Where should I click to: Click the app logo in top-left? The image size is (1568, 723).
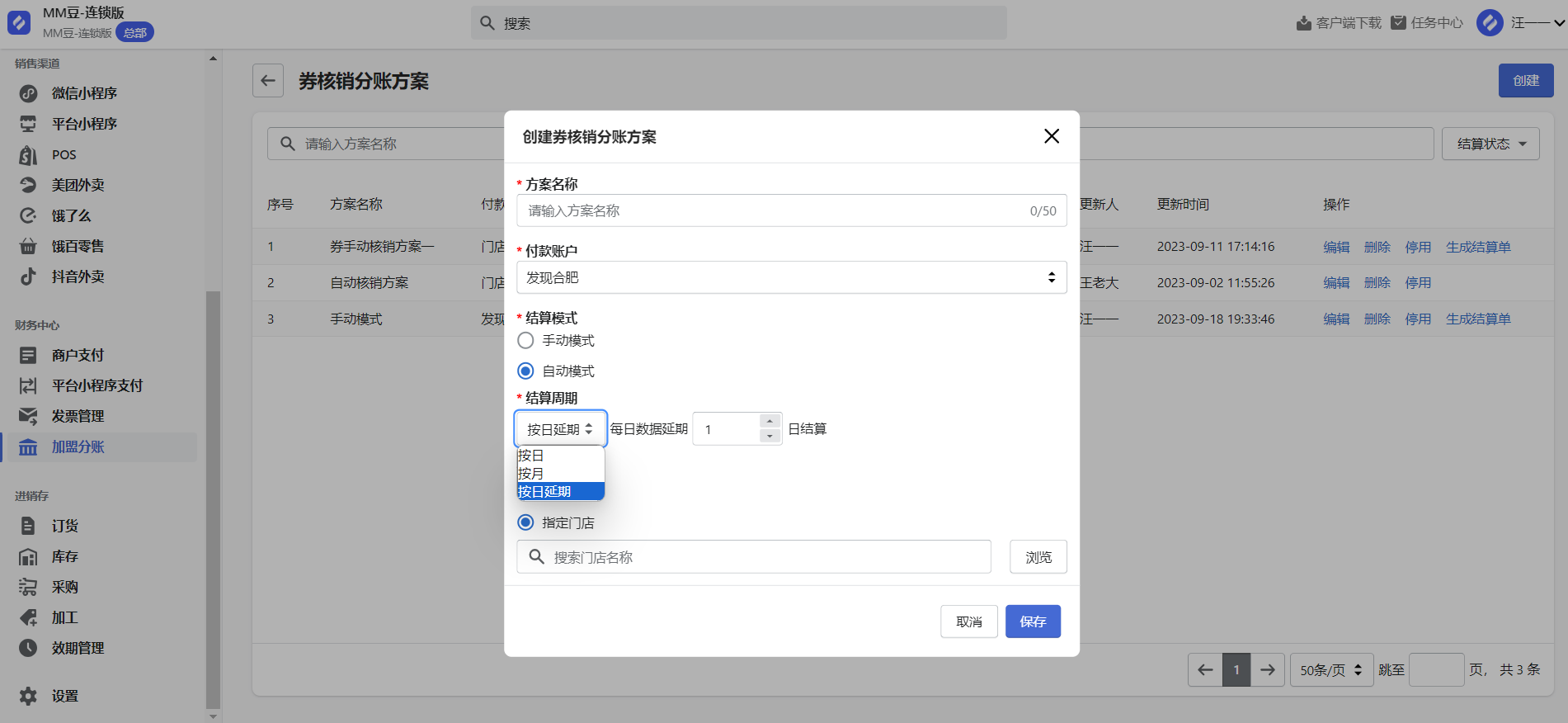pyautogui.click(x=19, y=22)
